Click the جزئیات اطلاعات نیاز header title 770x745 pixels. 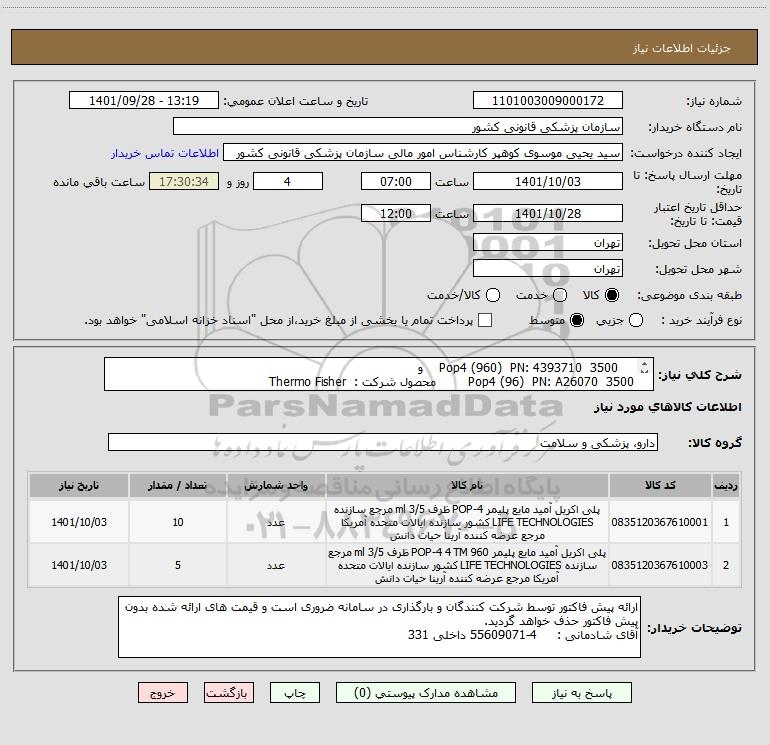(x=682, y=48)
